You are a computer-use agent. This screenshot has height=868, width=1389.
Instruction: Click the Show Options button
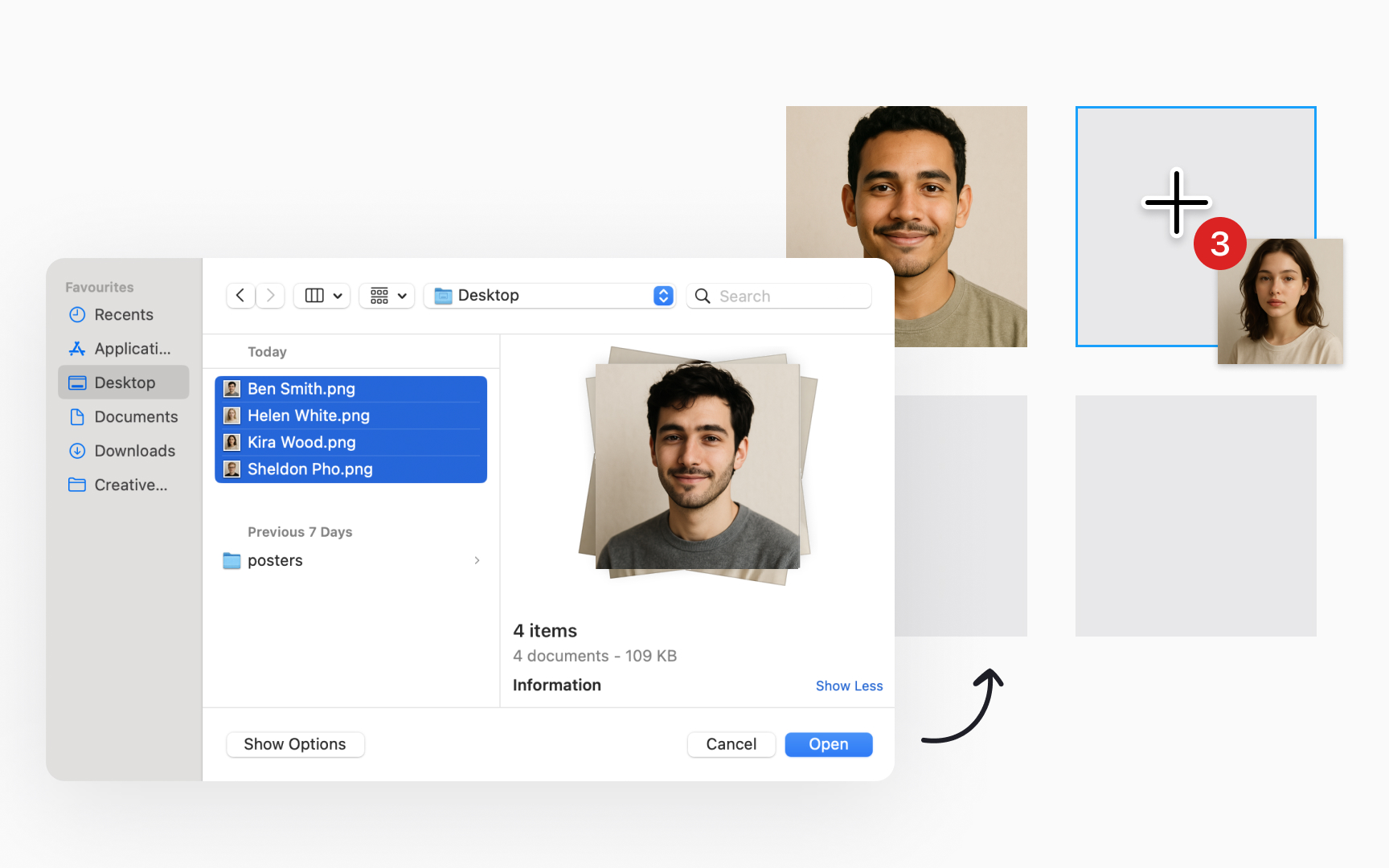click(x=295, y=744)
